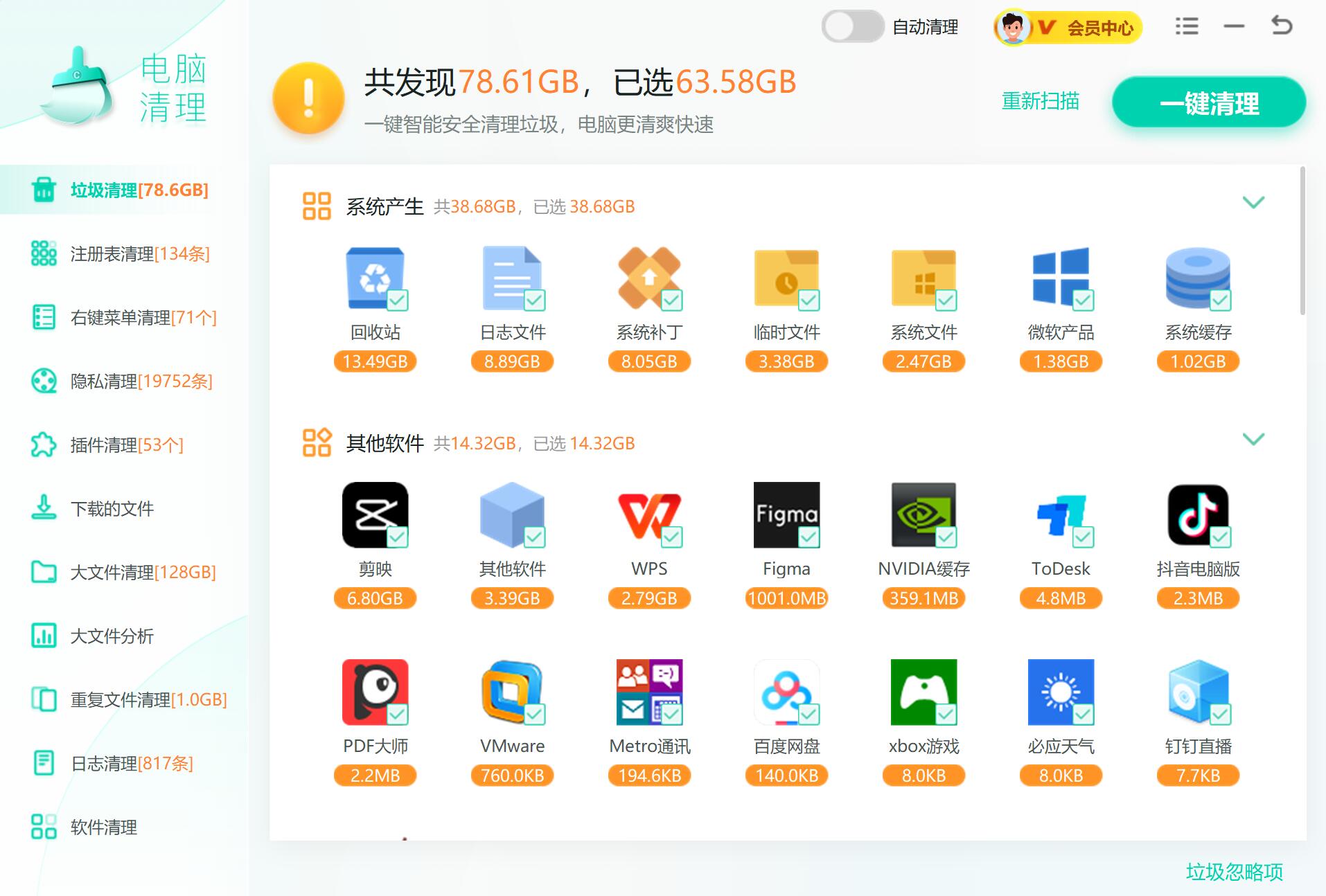
Task: Open 右键菜单清理 in sidebar
Action: [124, 317]
